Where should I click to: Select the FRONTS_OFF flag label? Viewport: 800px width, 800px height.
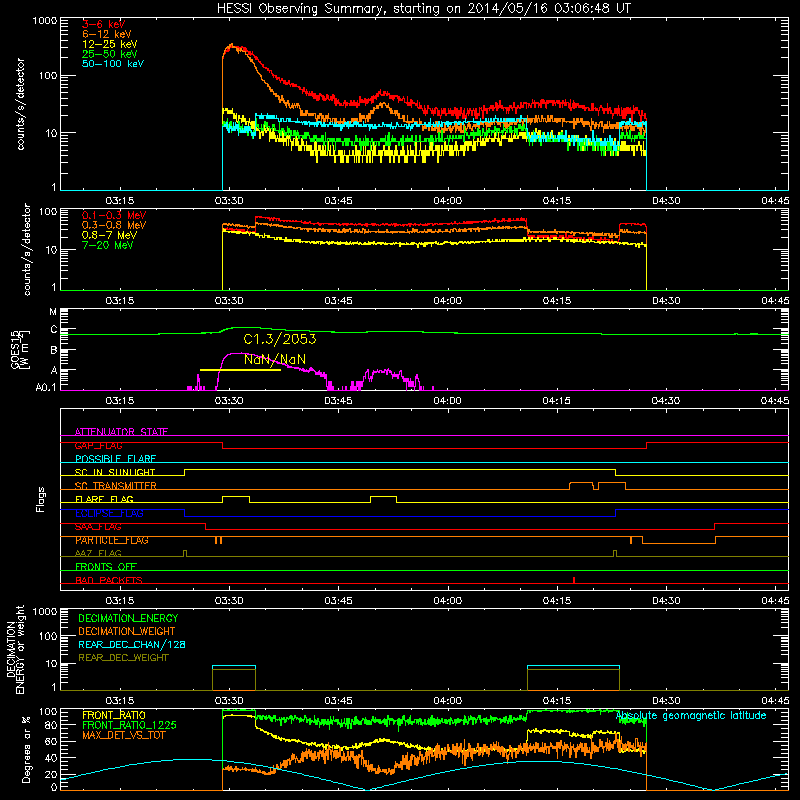106,567
